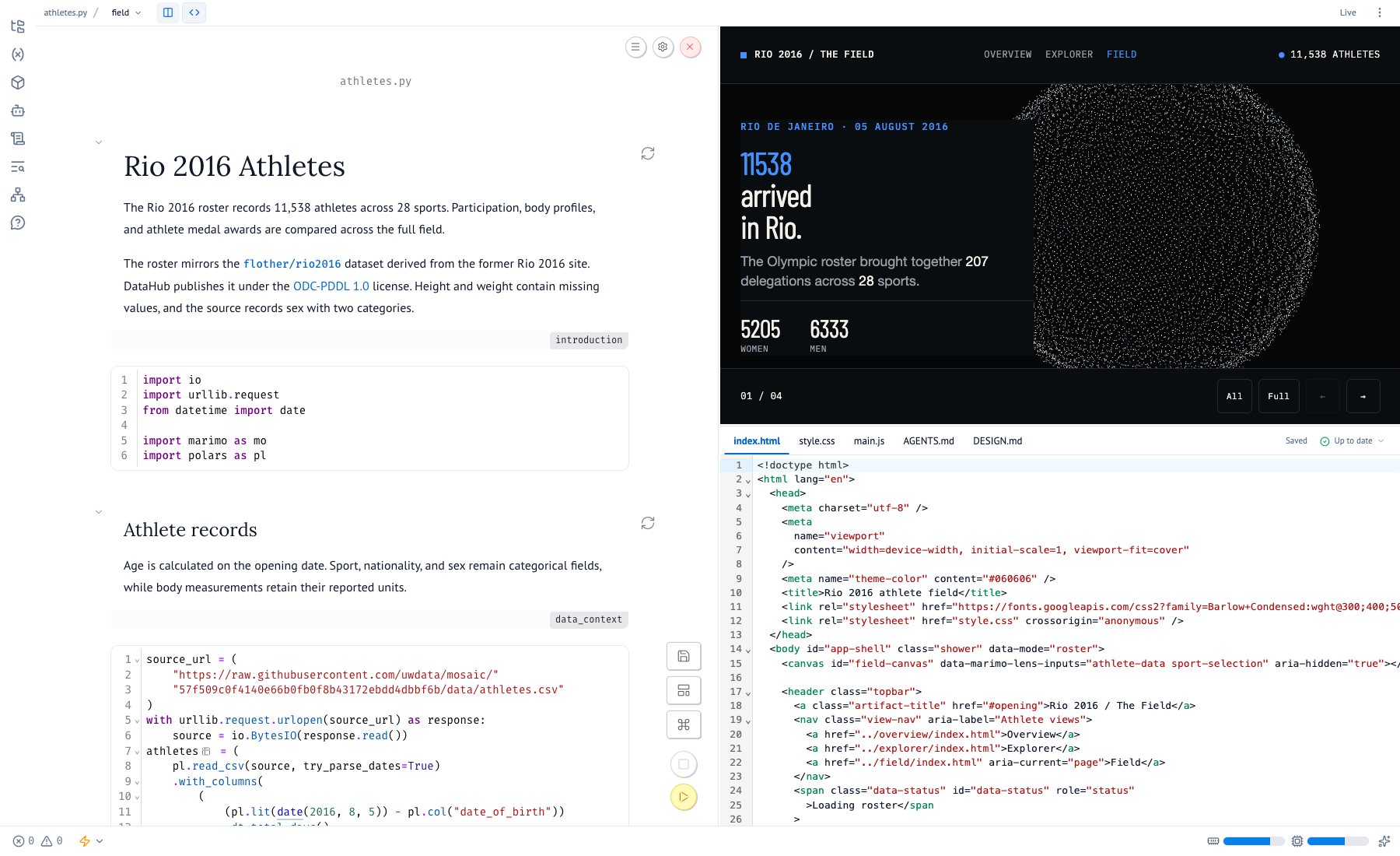This screenshot has width=1400, height=856.
Task: Click the Full button in preview
Action: point(1279,396)
